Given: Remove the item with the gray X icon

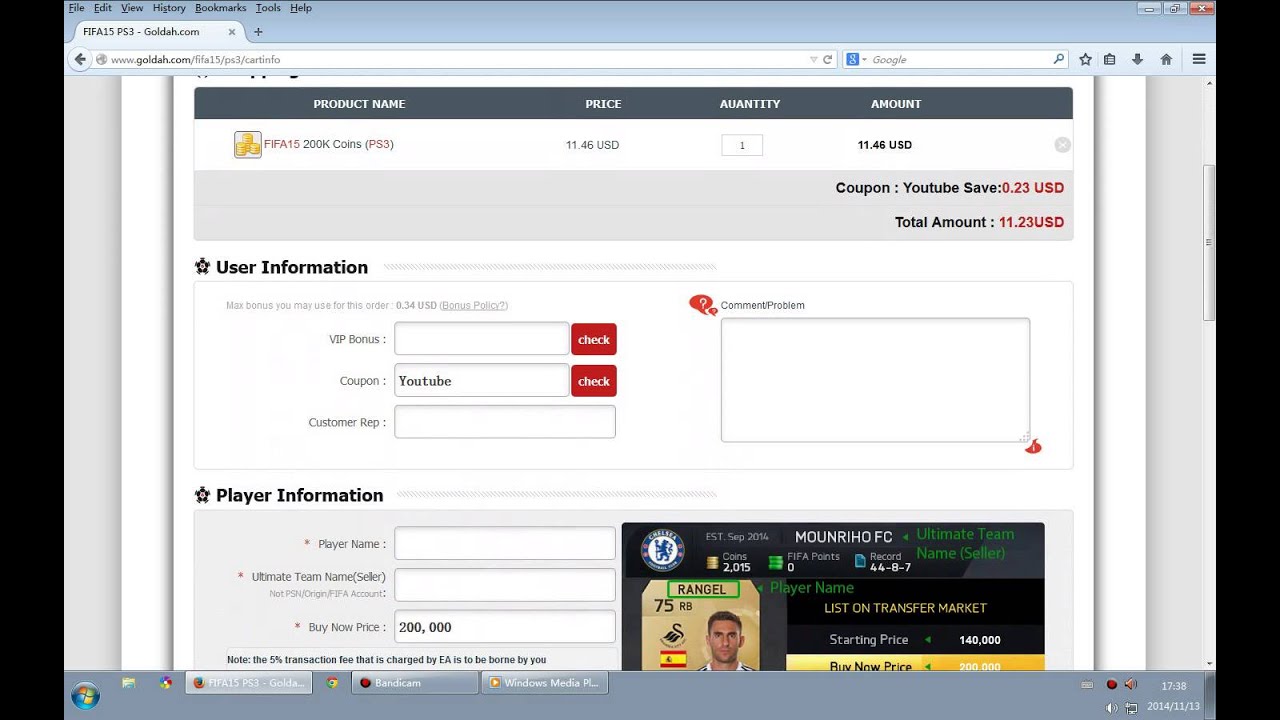Looking at the screenshot, I should pyautogui.click(x=1062, y=145).
